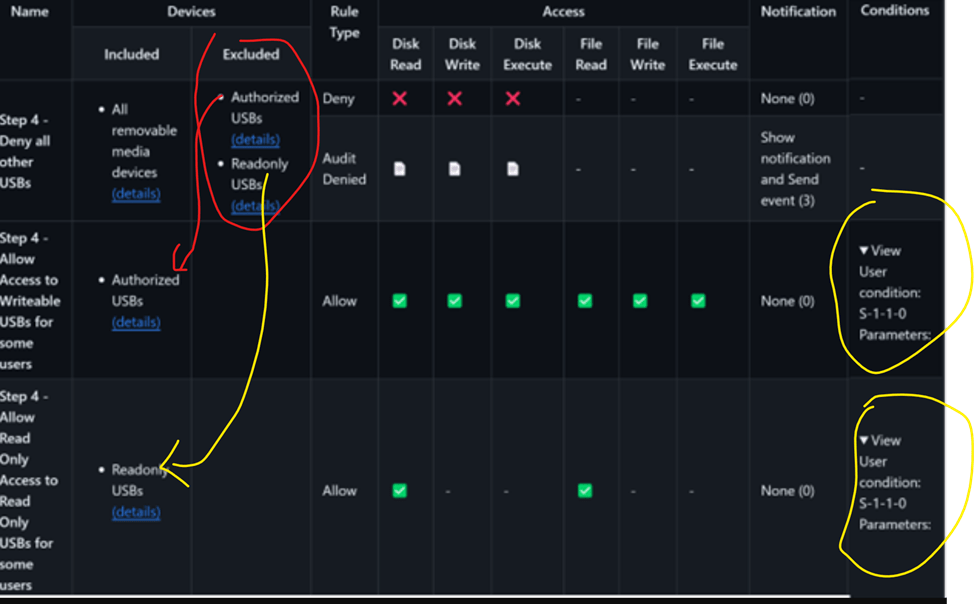The height and width of the screenshot is (604, 975).
Task: Toggle Disk Read checkmark in Writeable USBs row
Action: [400, 300]
